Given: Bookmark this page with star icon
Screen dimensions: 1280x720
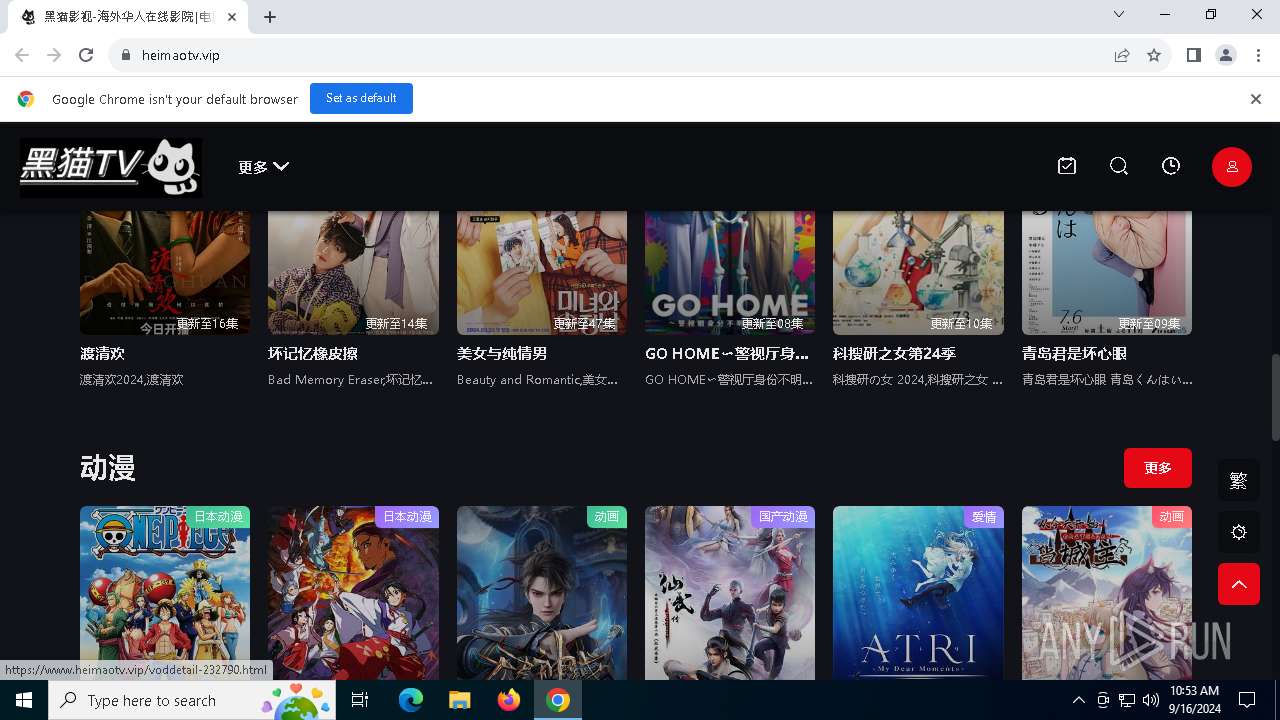Looking at the screenshot, I should 1154,55.
